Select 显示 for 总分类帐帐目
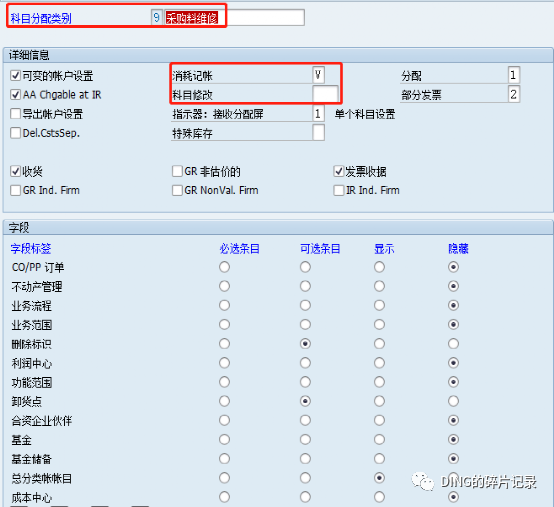The width and height of the screenshot is (554, 507). pyautogui.click(x=379, y=478)
